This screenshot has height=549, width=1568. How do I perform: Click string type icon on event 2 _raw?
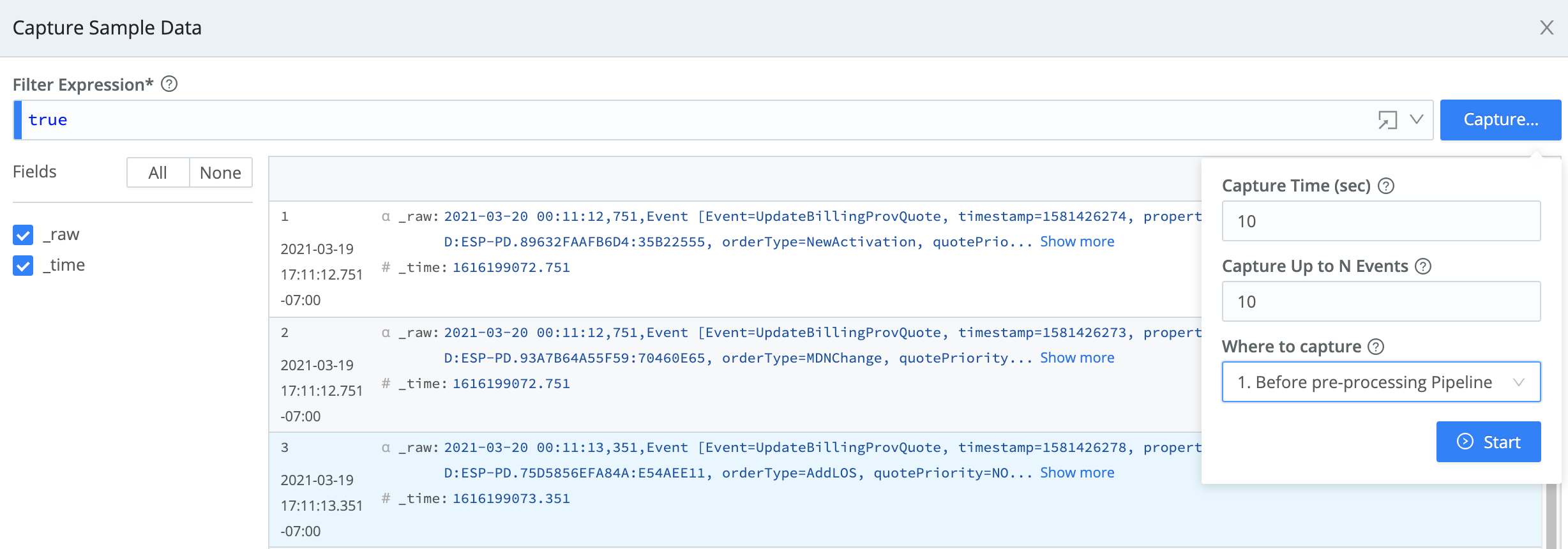[386, 333]
